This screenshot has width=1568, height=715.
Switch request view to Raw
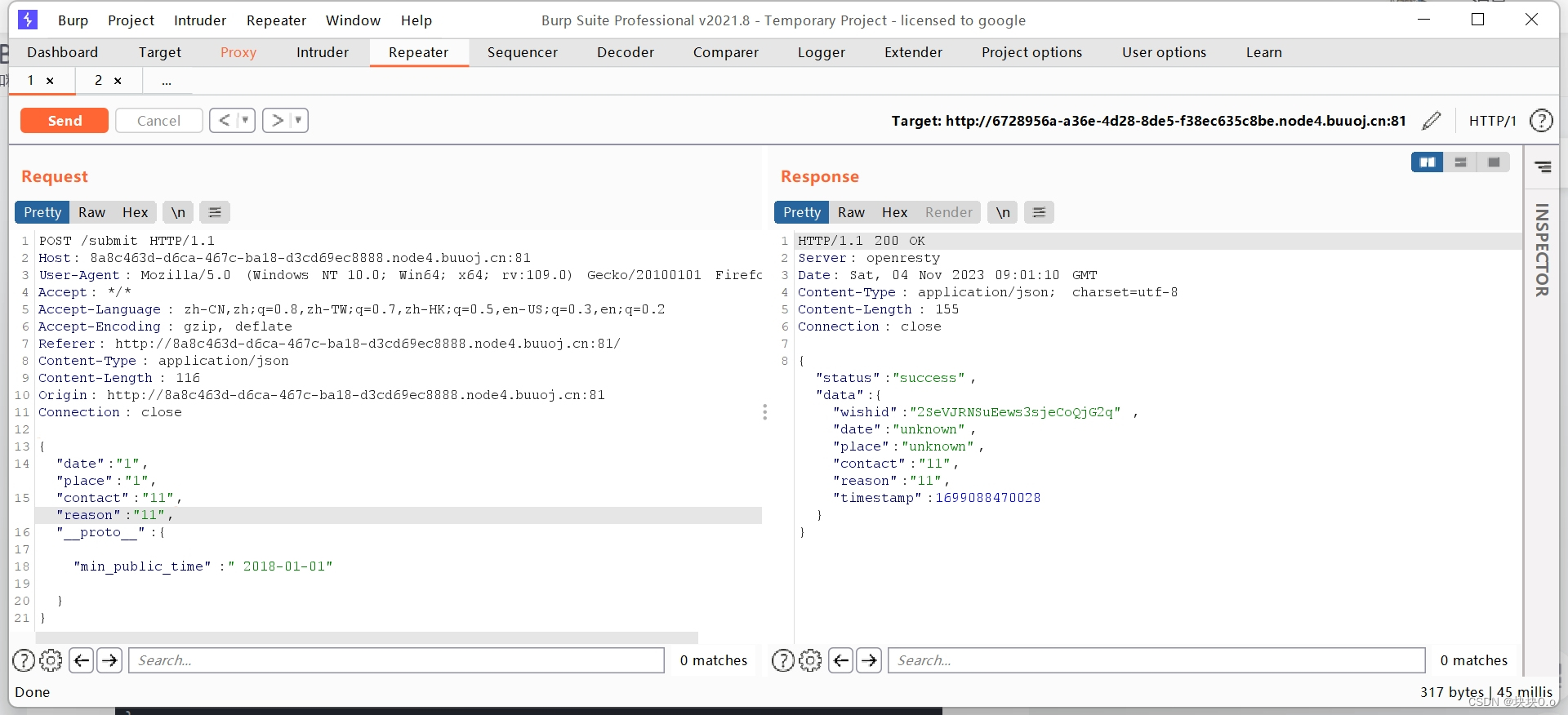pyautogui.click(x=91, y=212)
